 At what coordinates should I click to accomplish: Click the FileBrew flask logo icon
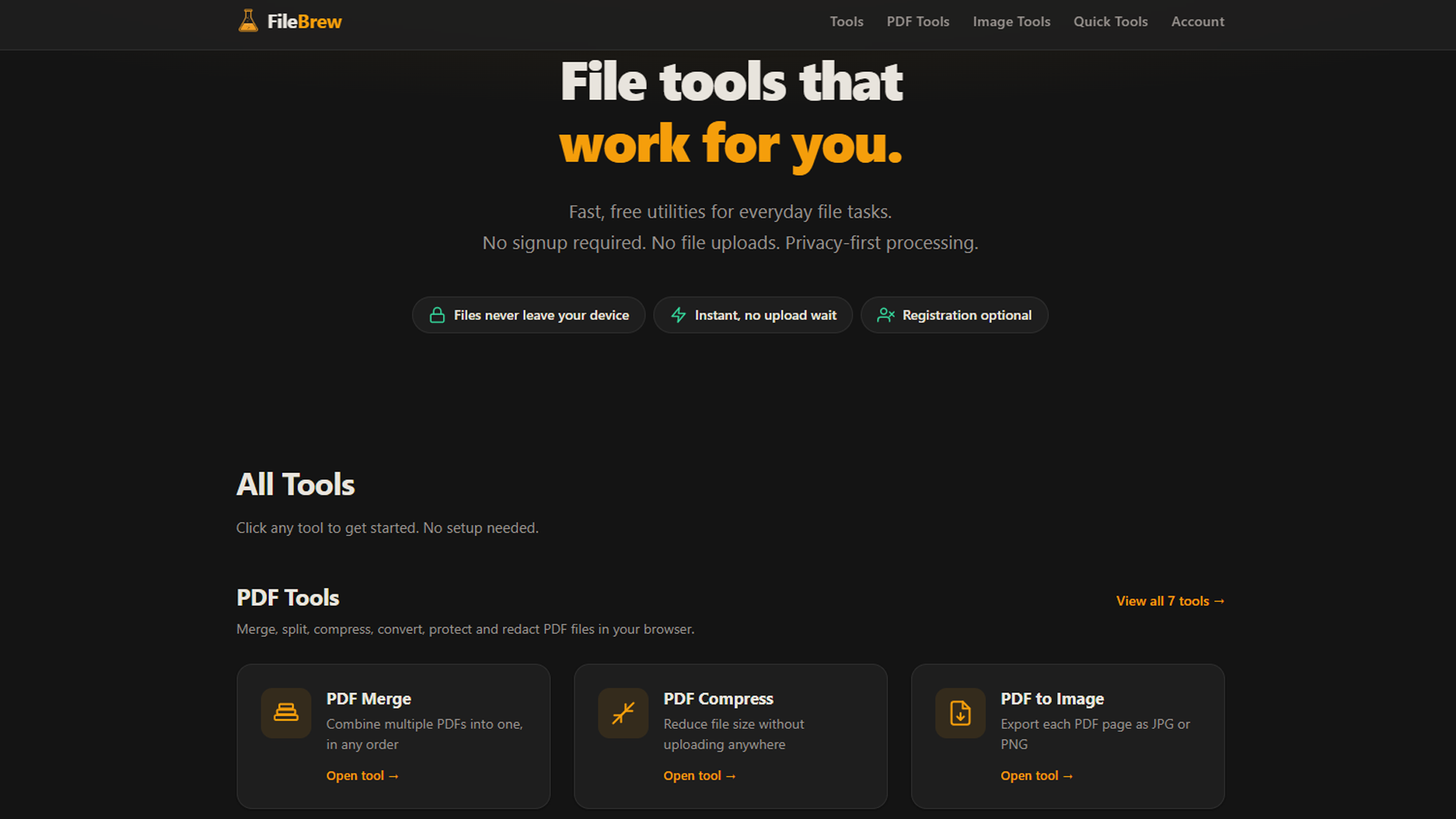pyautogui.click(x=247, y=20)
